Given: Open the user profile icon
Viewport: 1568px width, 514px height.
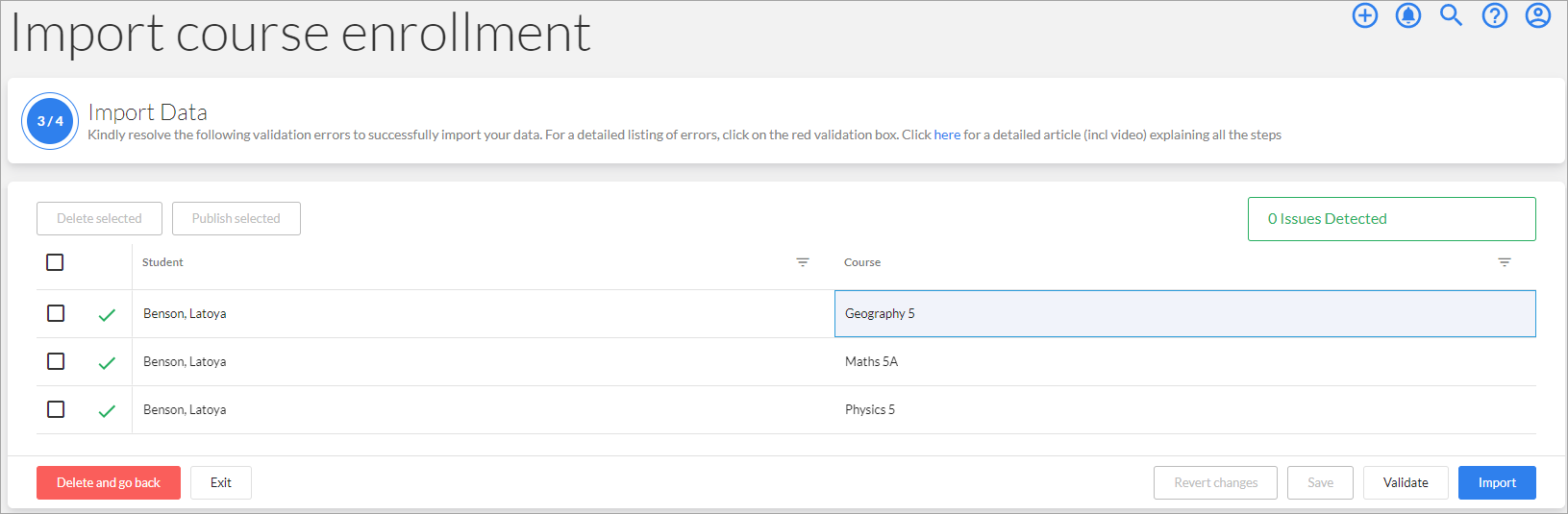Looking at the screenshot, I should (x=1538, y=15).
